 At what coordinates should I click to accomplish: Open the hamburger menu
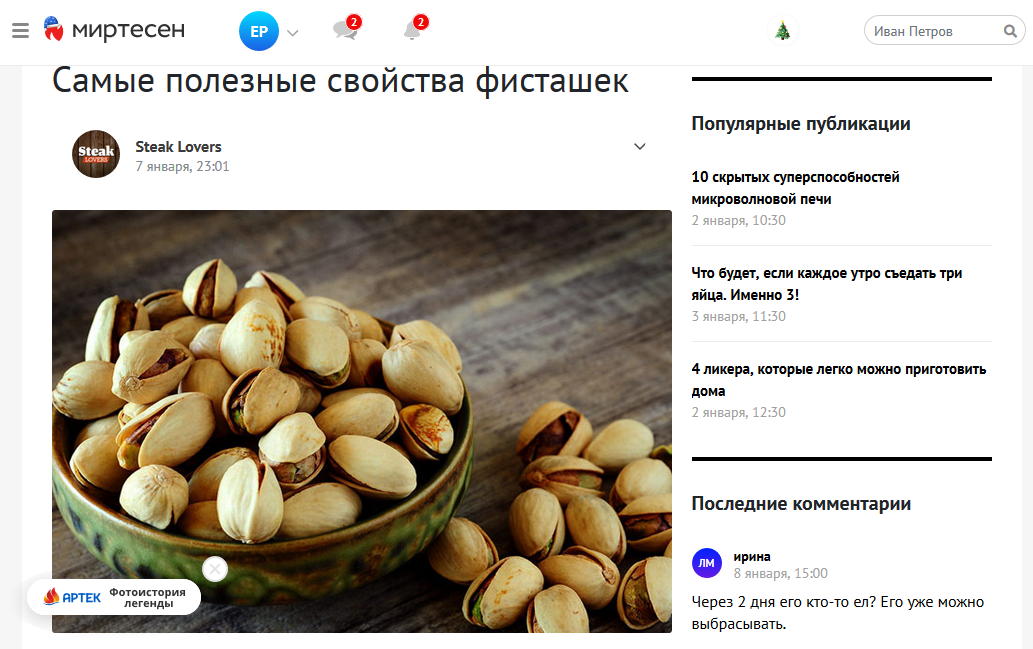tap(20, 30)
